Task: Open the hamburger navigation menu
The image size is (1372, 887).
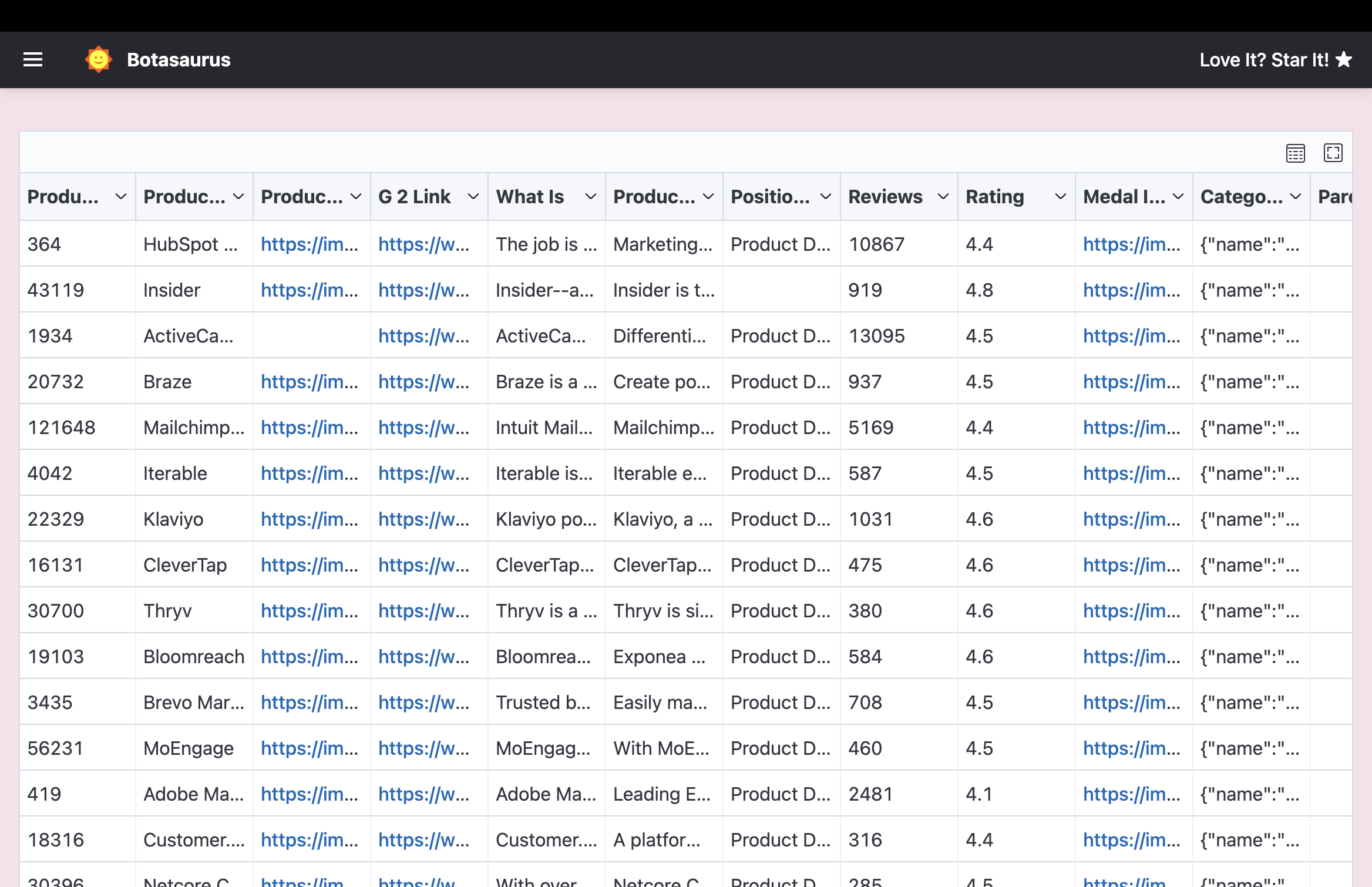Action: pyautogui.click(x=33, y=60)
